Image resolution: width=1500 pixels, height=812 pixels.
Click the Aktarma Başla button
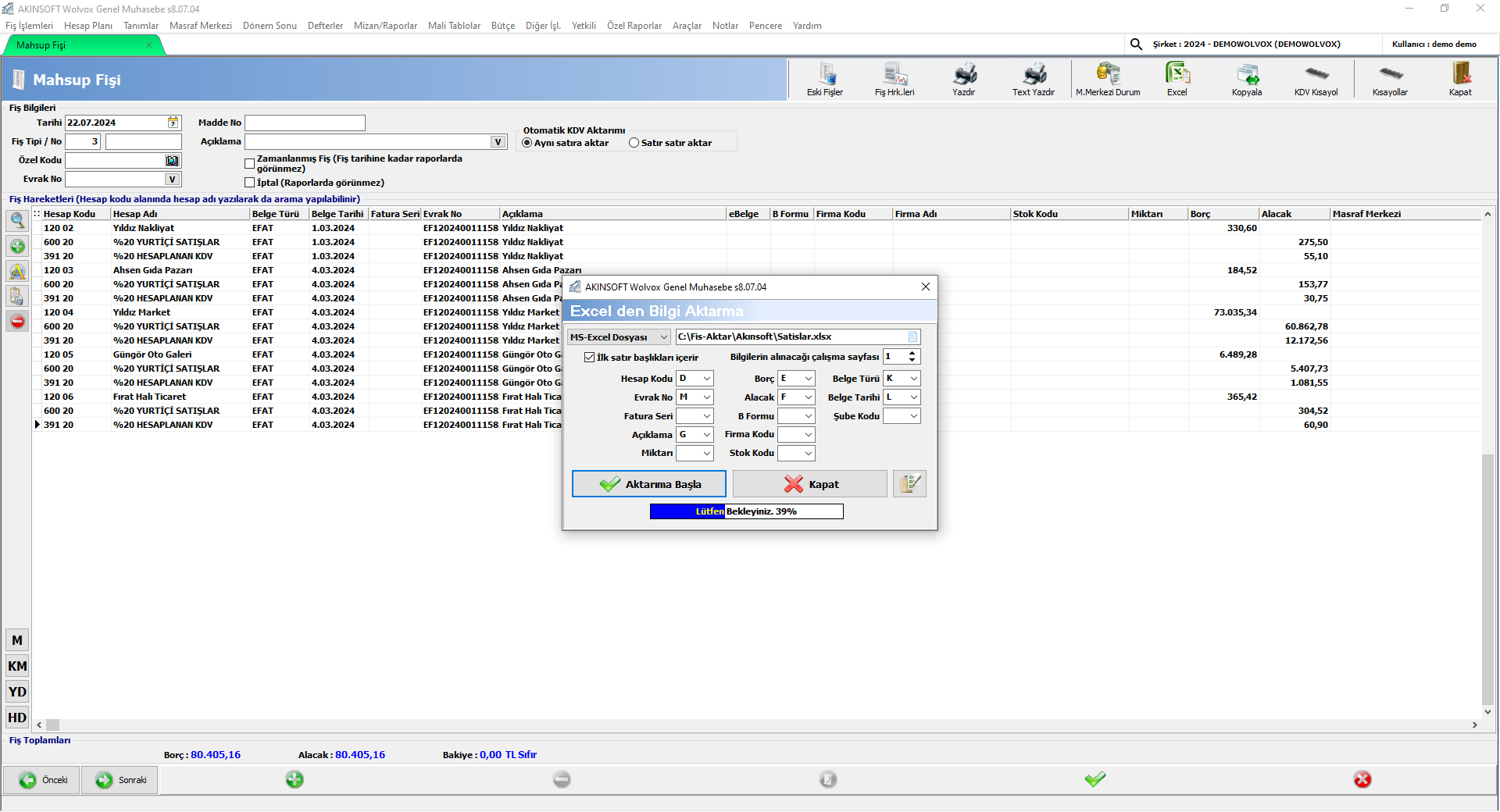coord(648,484)
